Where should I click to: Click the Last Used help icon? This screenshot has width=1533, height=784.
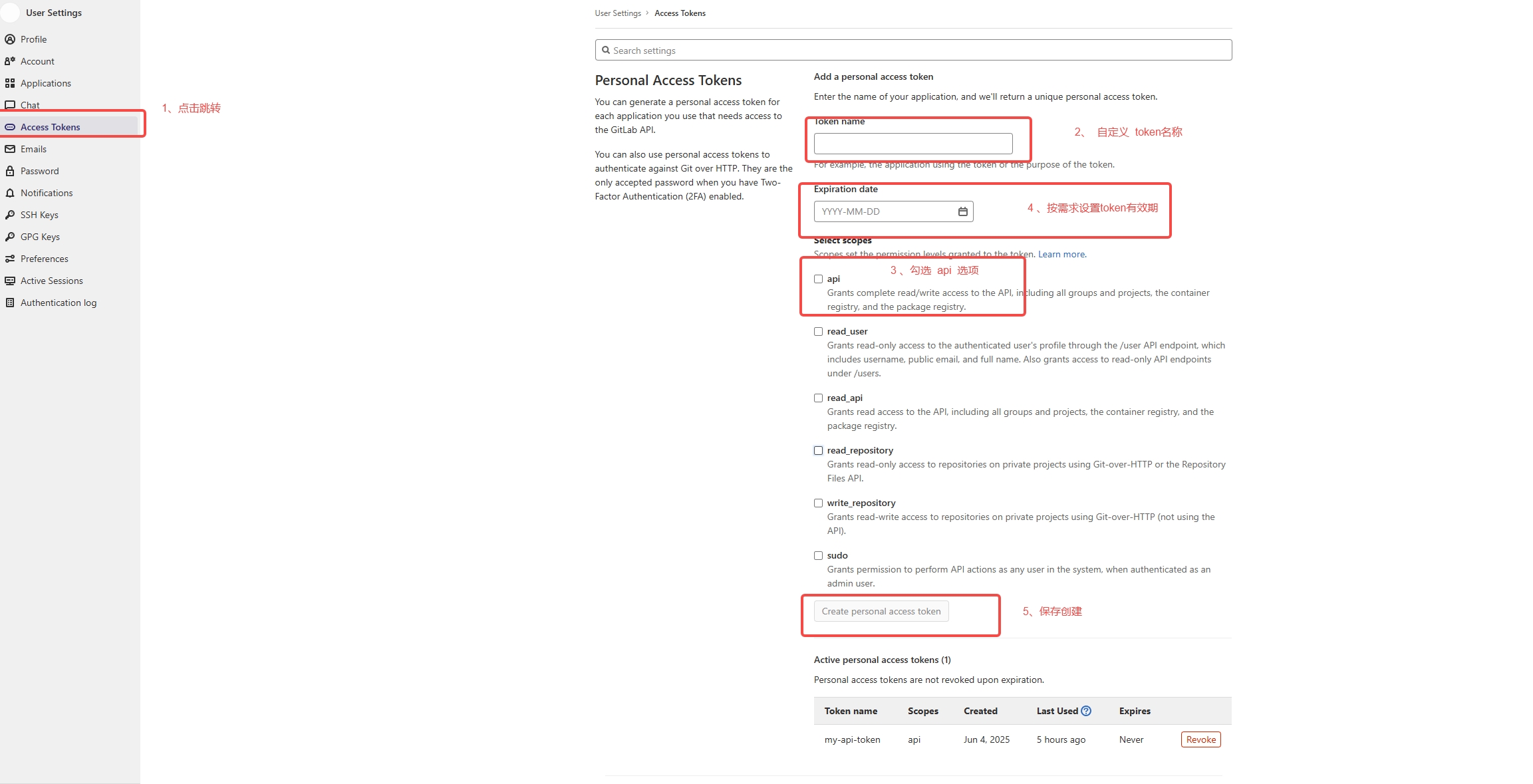1086,711
